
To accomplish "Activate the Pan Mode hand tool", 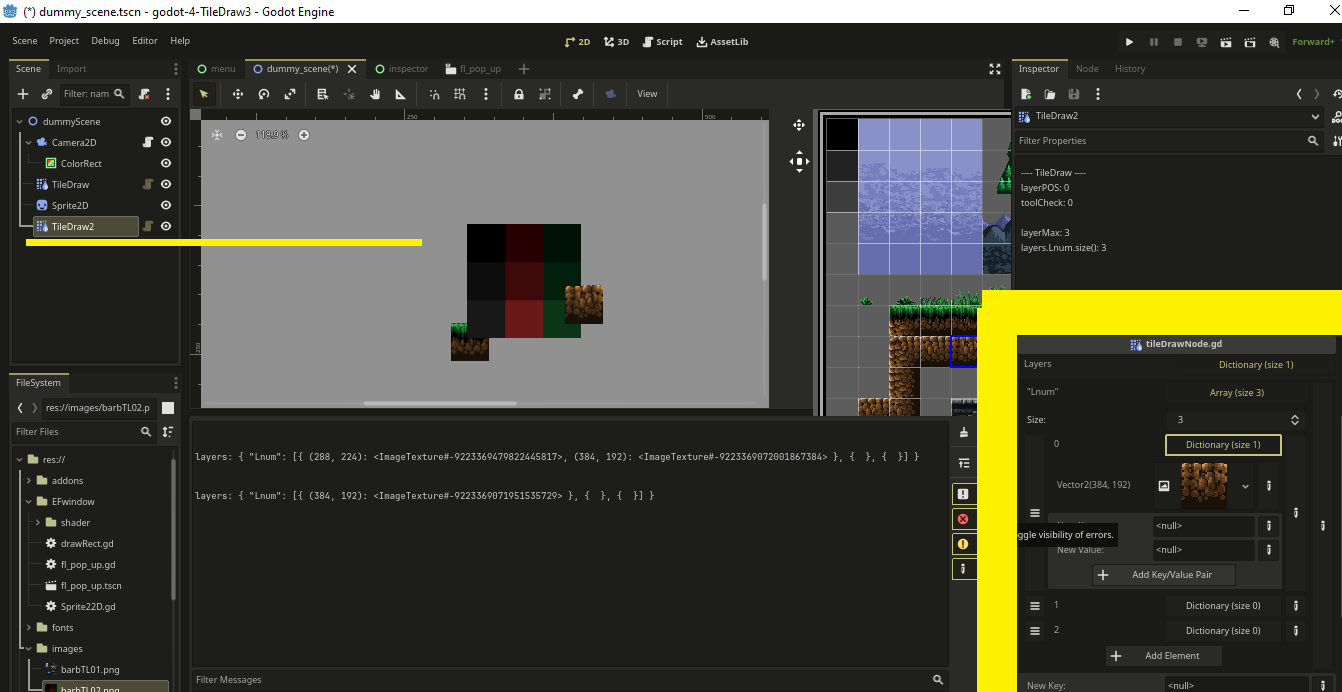I will pos(375,94).
